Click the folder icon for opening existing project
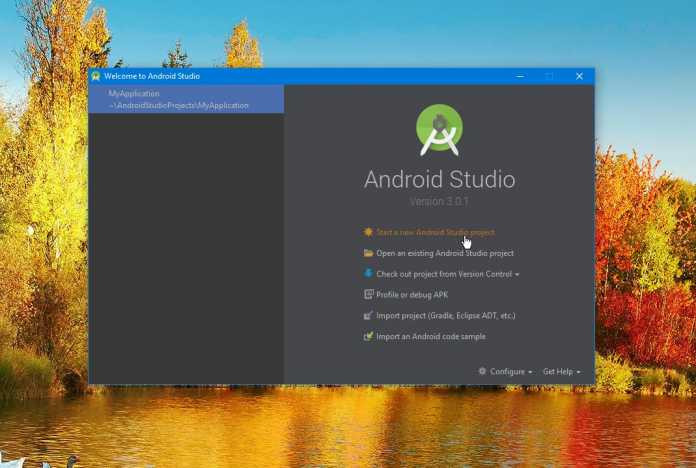Screen dimensions: 696x468 click(368, 253)
